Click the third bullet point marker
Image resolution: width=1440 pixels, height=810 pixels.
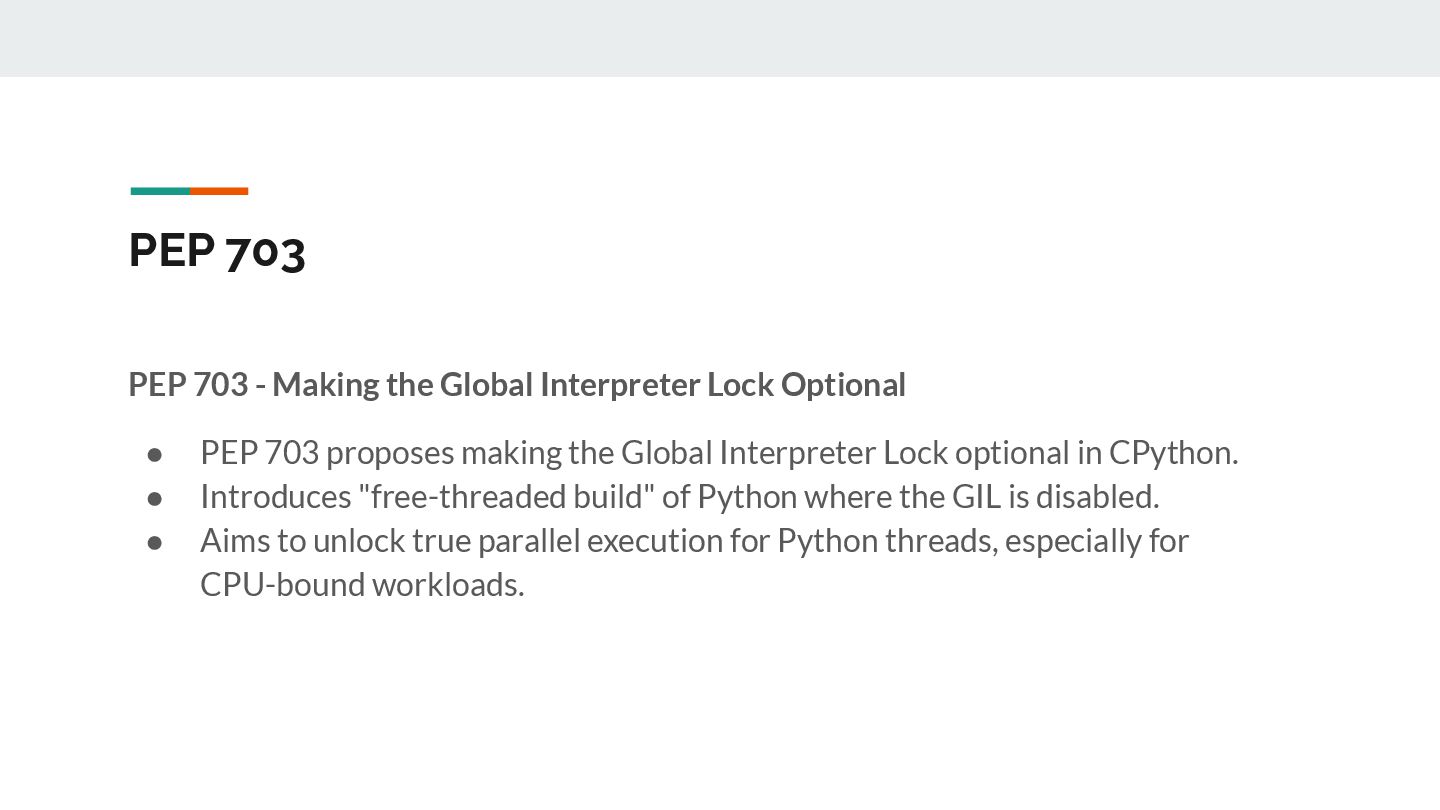155,541
